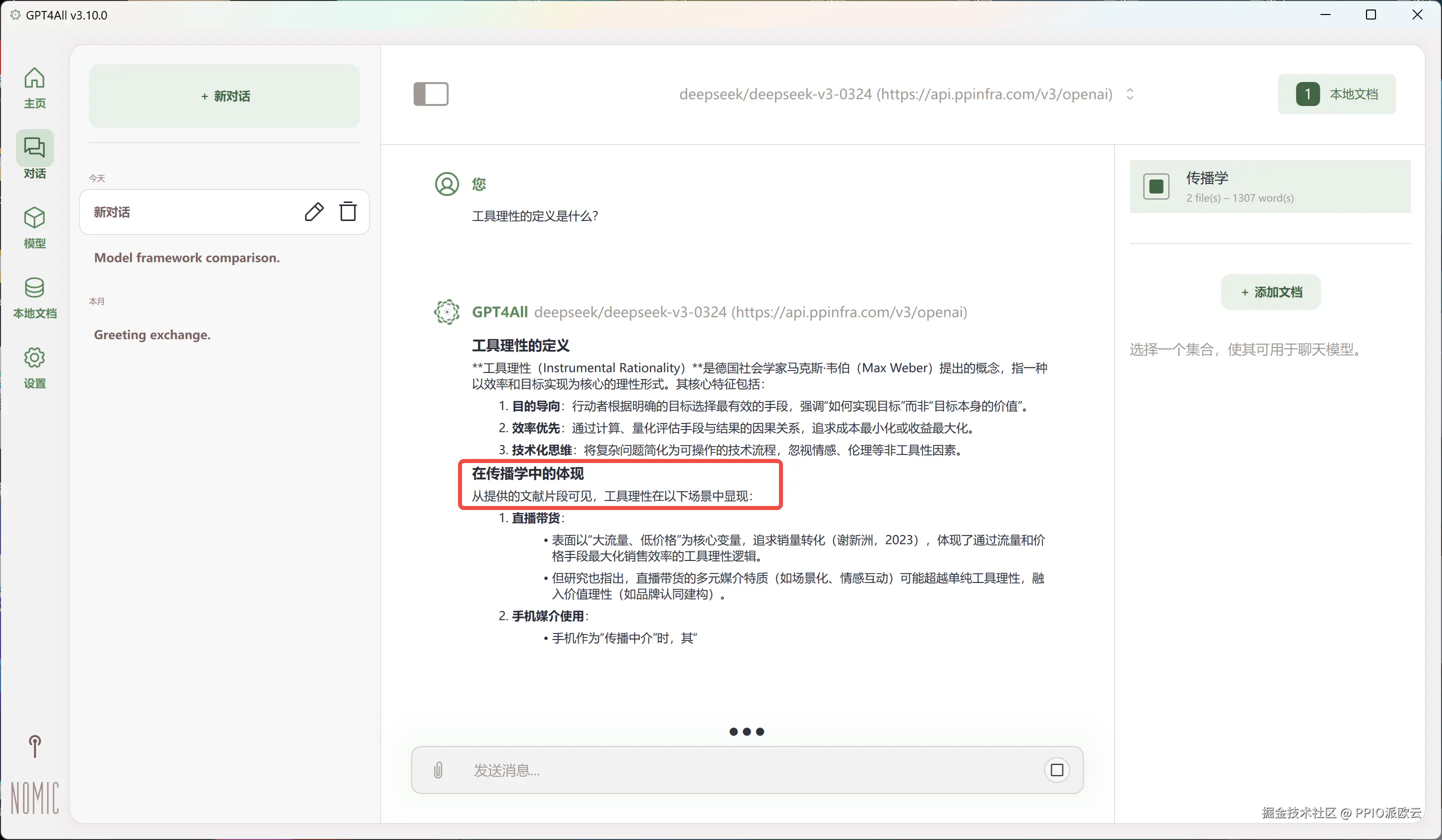Stop generation with the square button
Screen dimensions: 1442x840
1056,769
